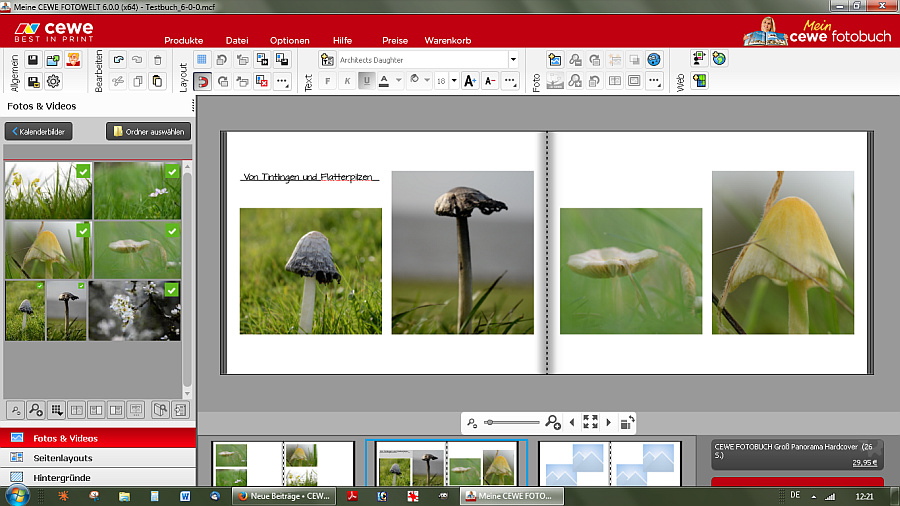Open the Produkte menu

click(184, 41)
